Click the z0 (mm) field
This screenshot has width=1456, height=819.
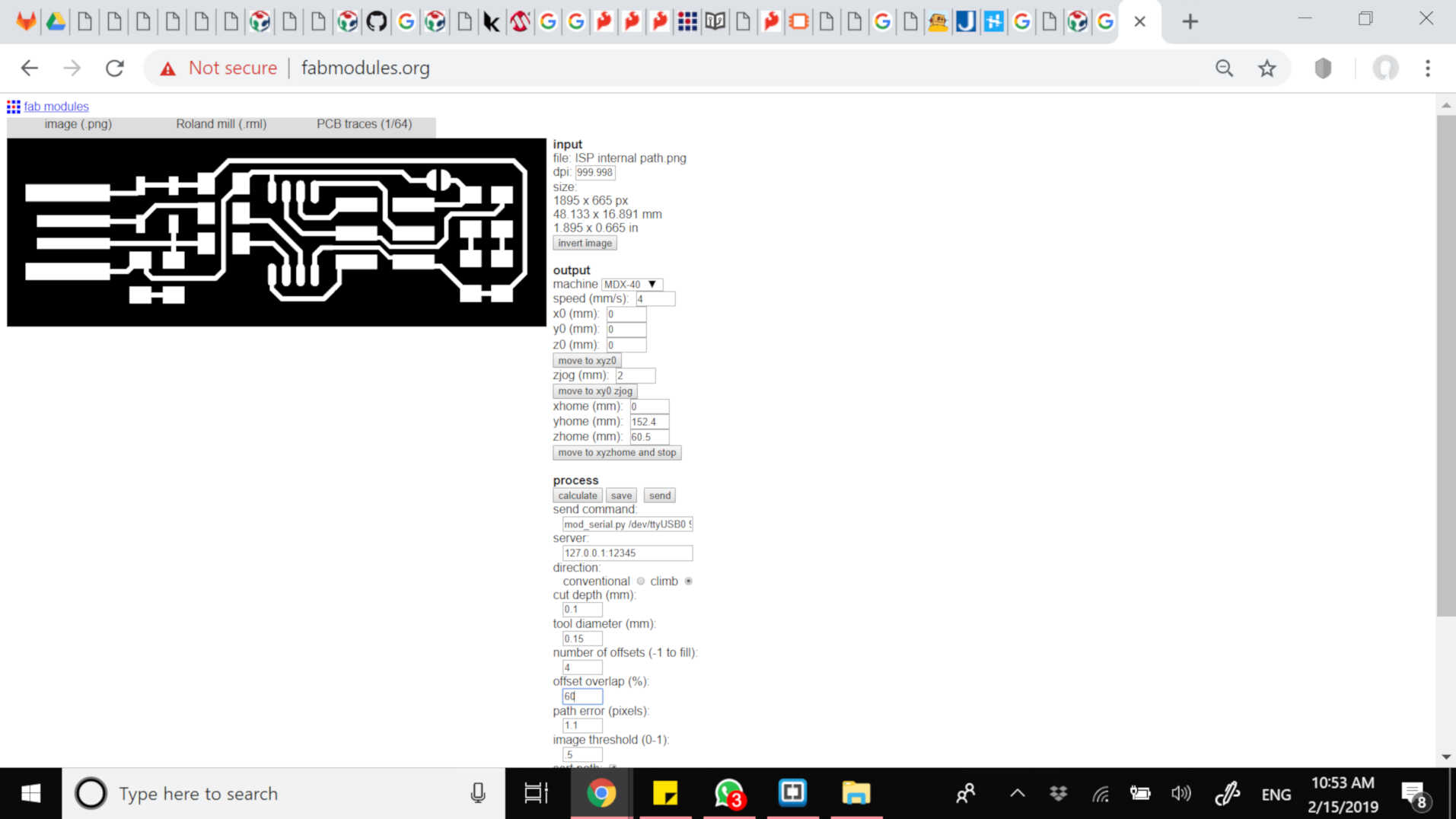tap(626, 346)
